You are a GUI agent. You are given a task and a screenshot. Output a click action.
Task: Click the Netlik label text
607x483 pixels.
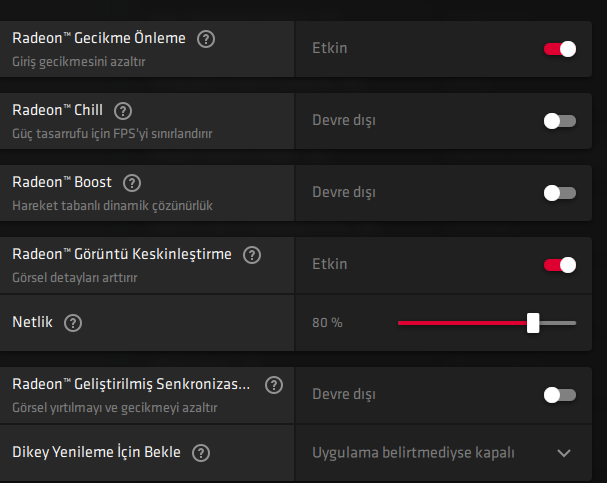pyautogui.click(x=33, y=323)
